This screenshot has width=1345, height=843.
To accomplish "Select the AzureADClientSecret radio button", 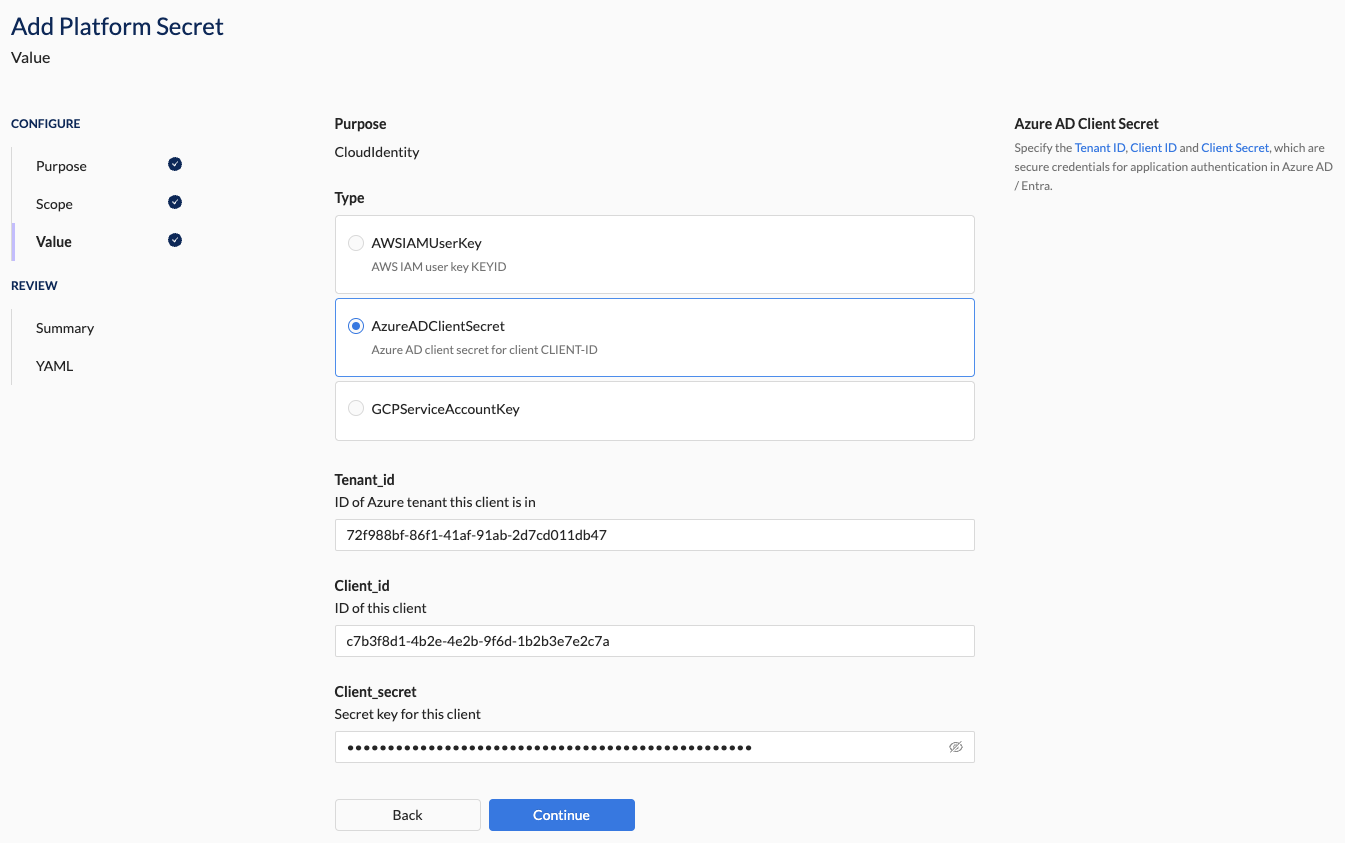I will (355, 326).
